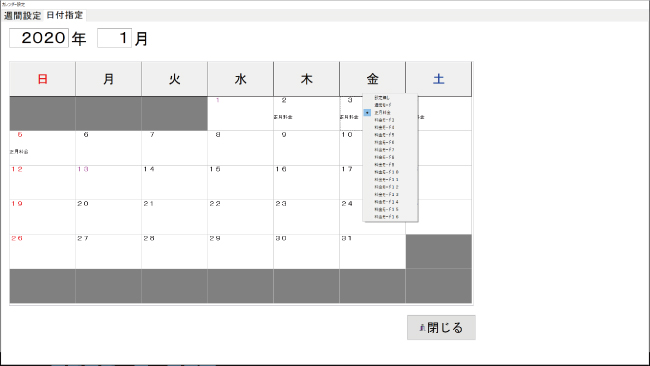Pick 料金モード9 from the menu
Image resolution: width=650 pixels, height=366 pixels.
coord(390,165)
